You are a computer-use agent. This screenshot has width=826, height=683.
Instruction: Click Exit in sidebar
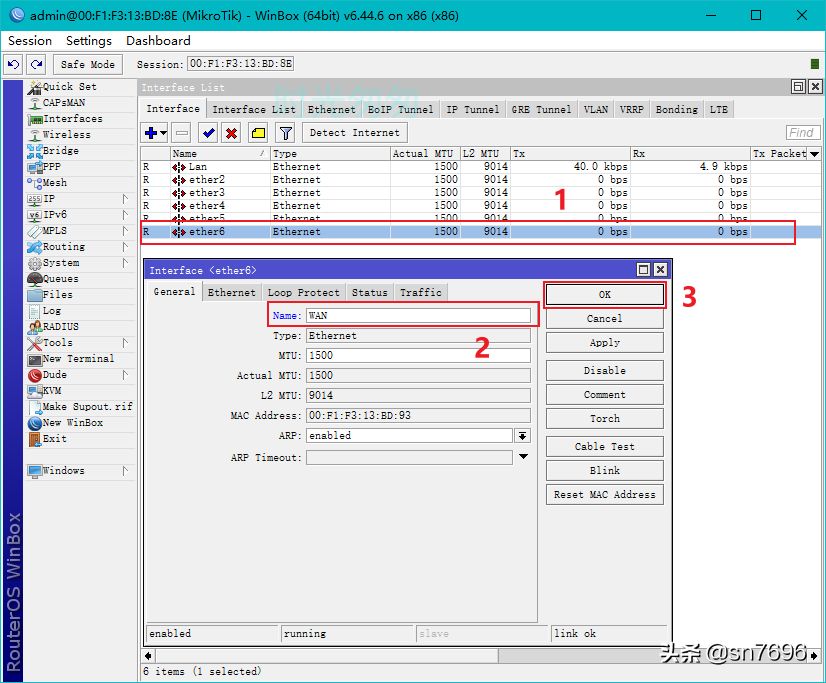(54, 439)
